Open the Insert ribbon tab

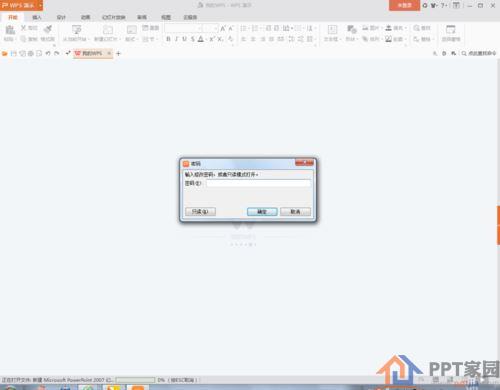[37, 17]
